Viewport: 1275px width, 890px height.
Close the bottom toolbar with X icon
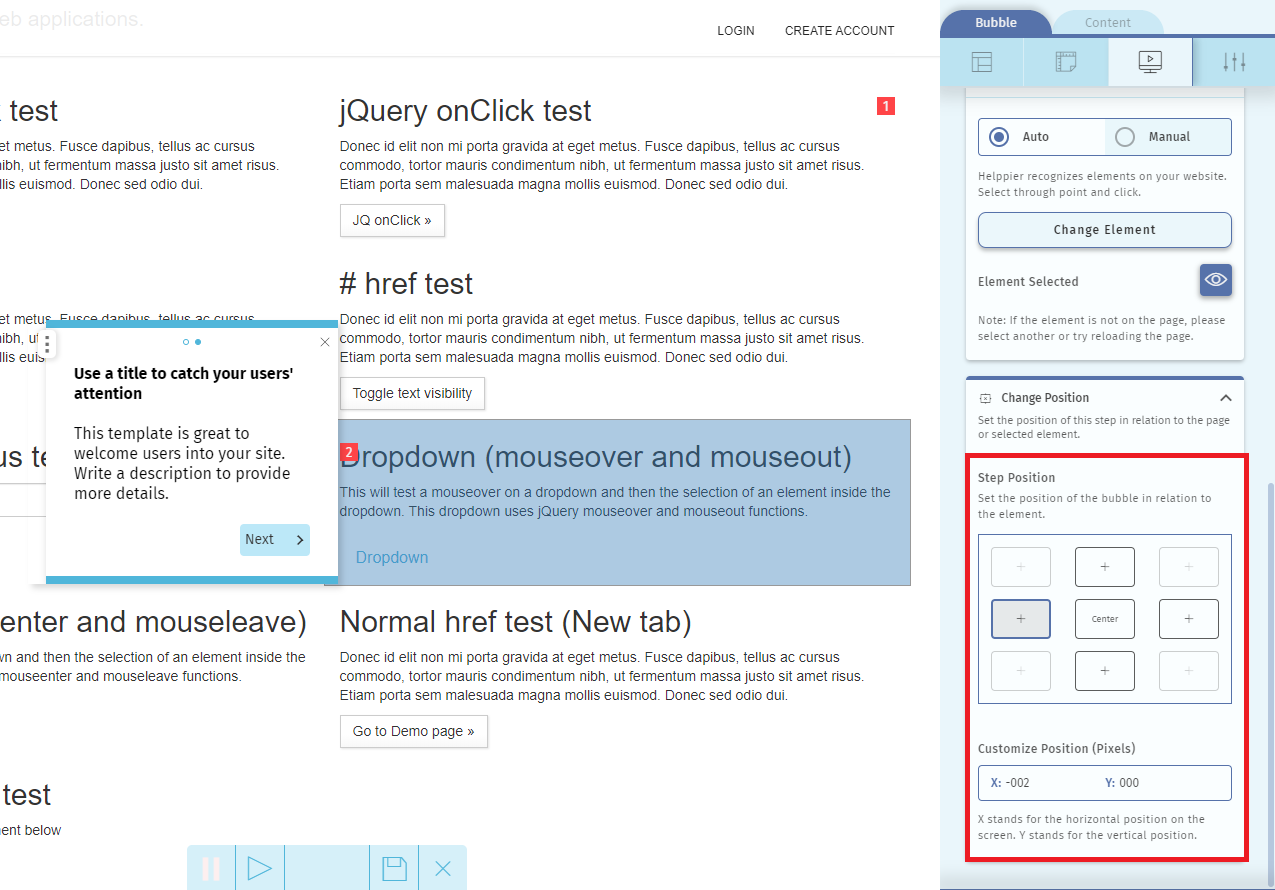443,868
